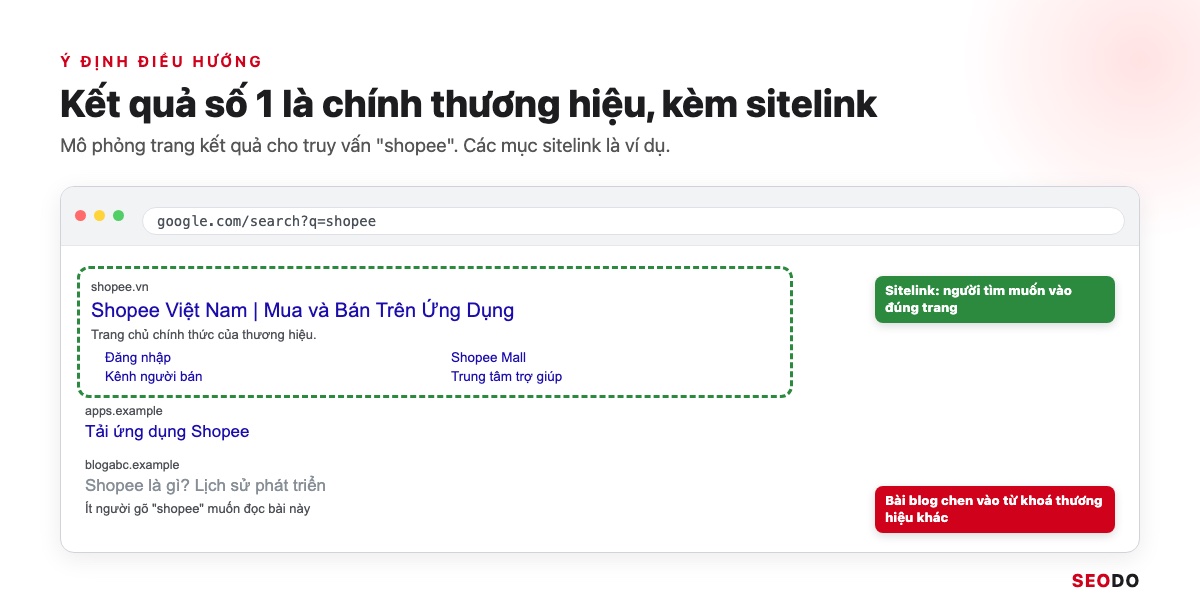Click the SEODO logo
The image size is (1200, 613).
coord(1105,581)
